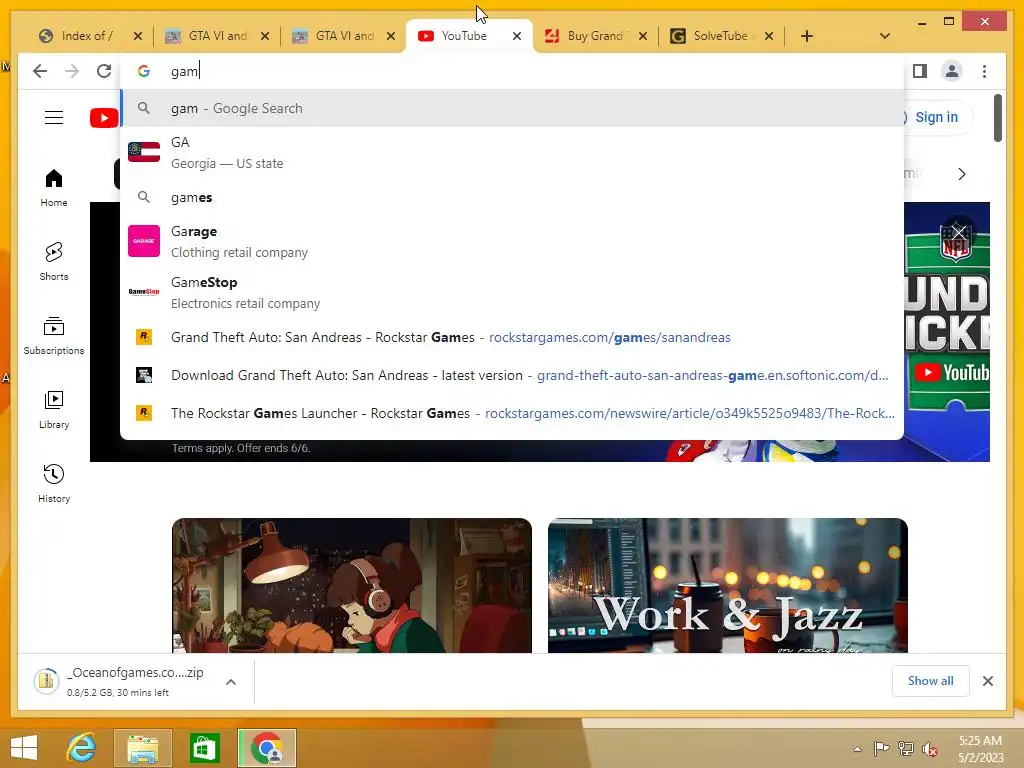Viewport: 1024px width, 768px height.
Task: Open the taskbar clock showing 5:25 AM
Action: tap(980, 749)
